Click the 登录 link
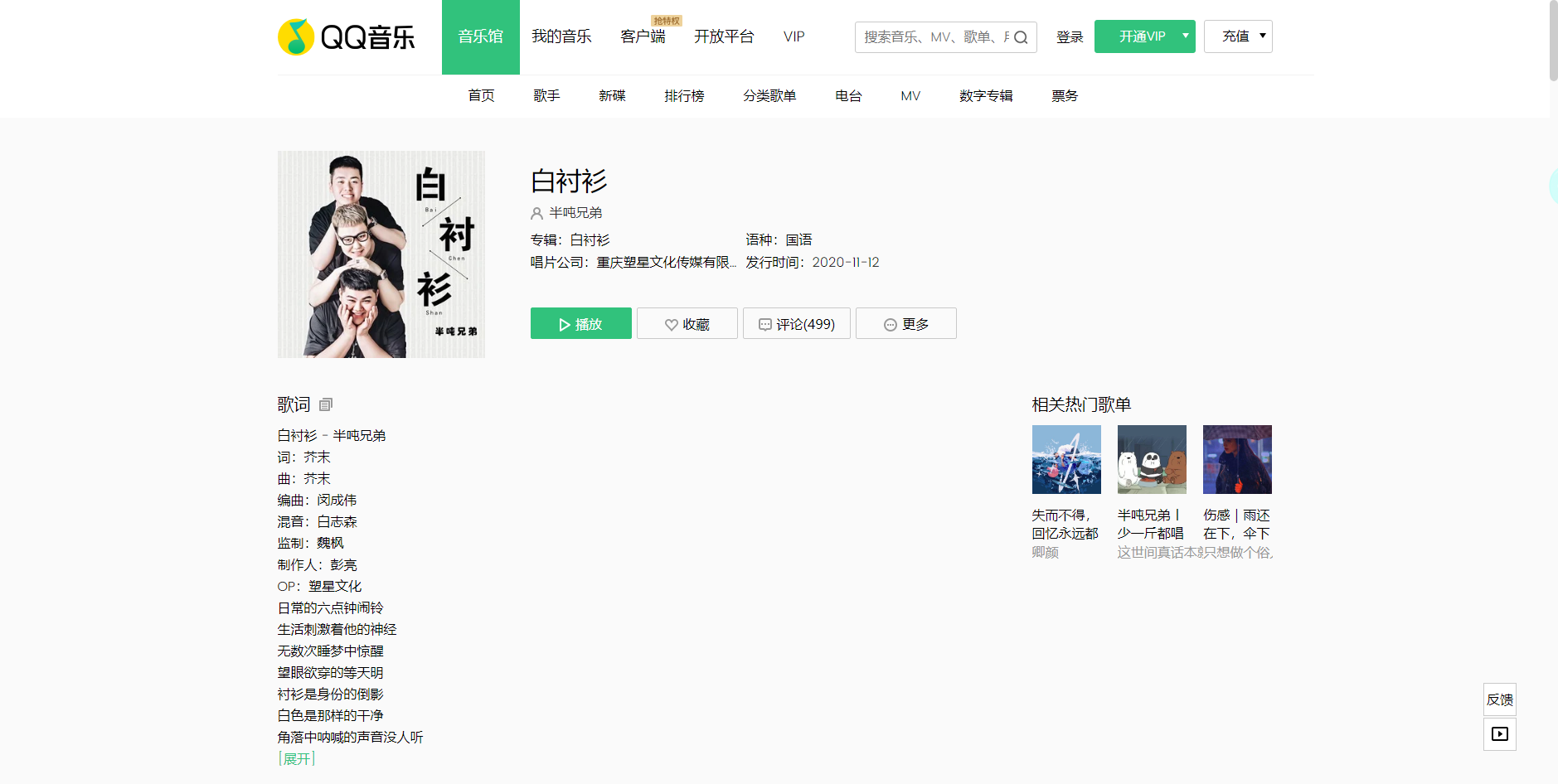This screenshot has height=784, width=1558. click(1070, 36)
